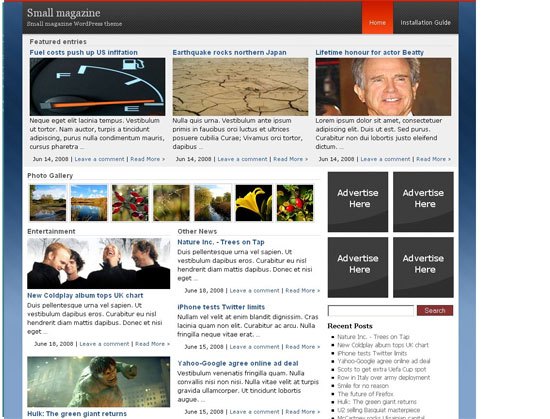Click the actor Beatty portrait image
This screenshot has height=419, width=550.
tap(383, 87)
